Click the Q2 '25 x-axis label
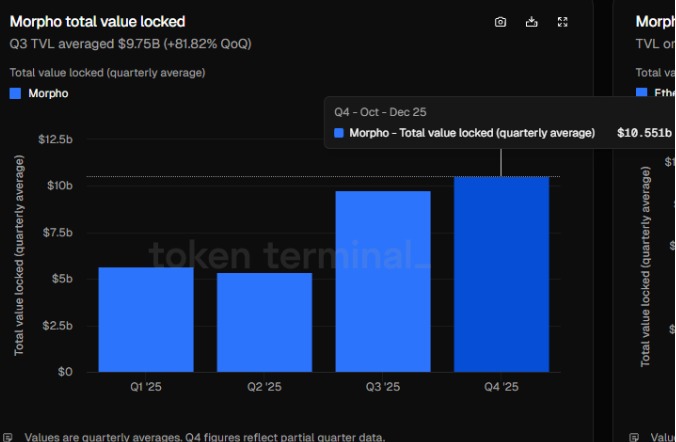 [x=264, y=387]
